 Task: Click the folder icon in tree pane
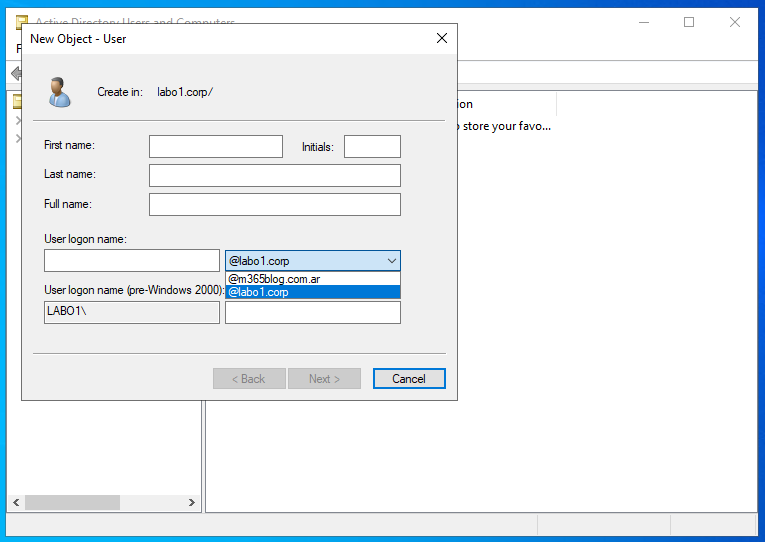coord(17,101)
